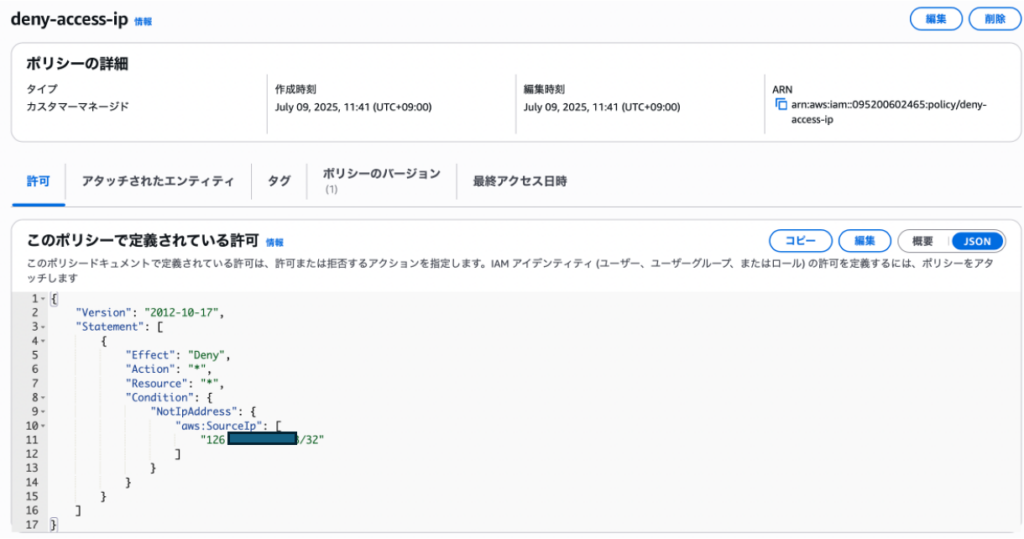This screenshot has width=1024, height=539.
Task: Collapse the root brace at line 1
Action: (x=42, y=299)
